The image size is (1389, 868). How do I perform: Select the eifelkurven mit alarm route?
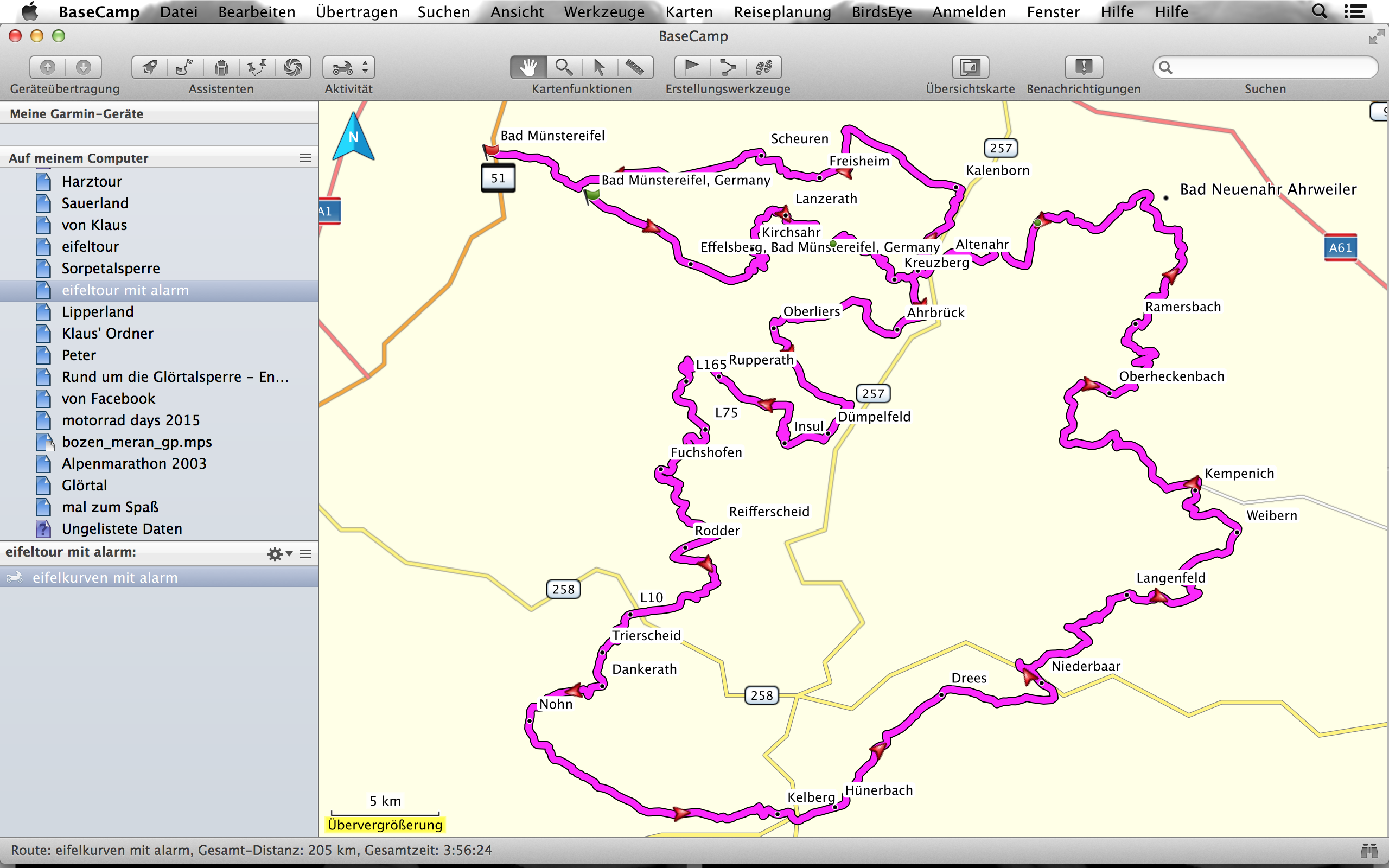[105, 578]
